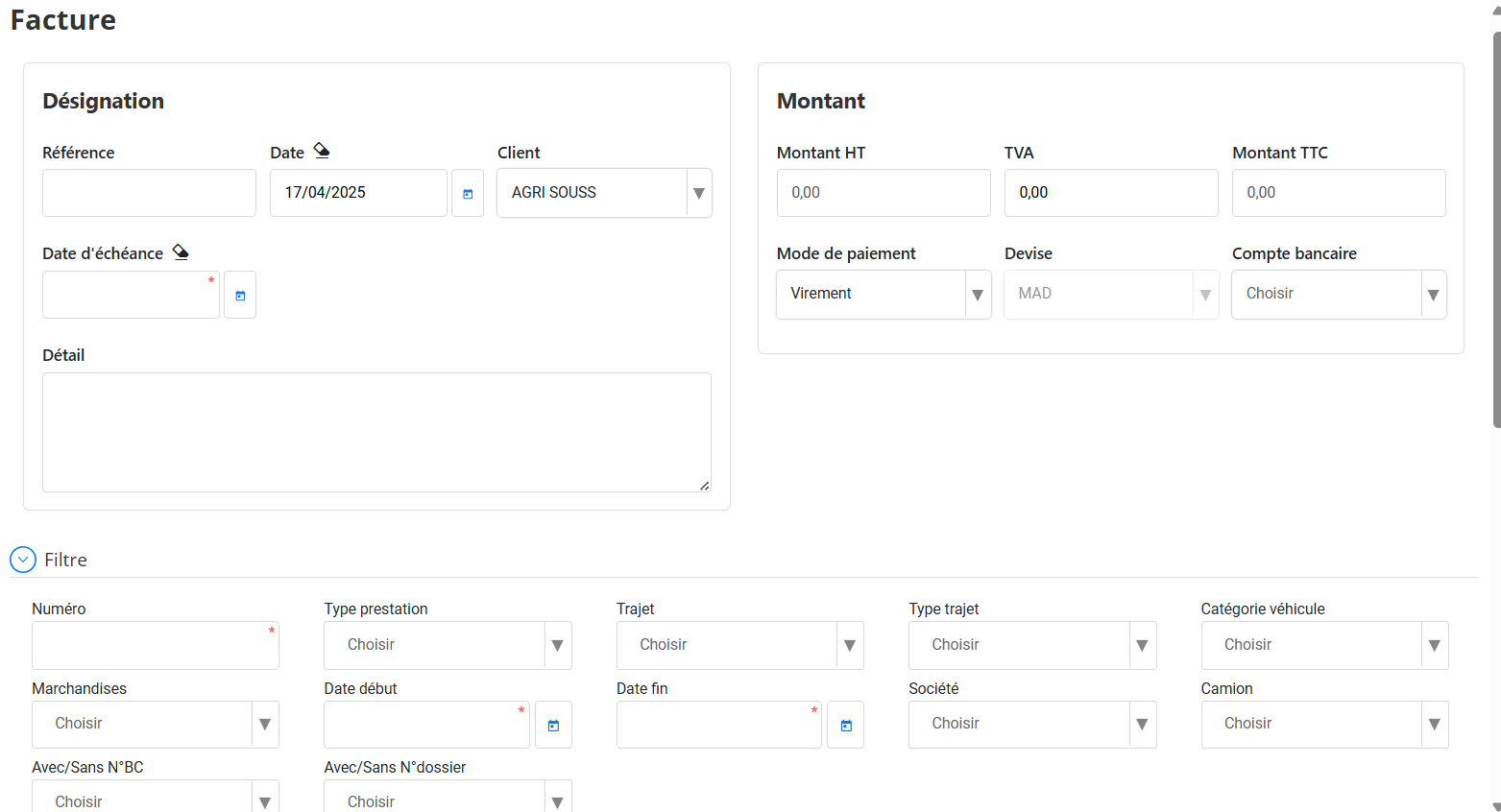Expand the Avec/Sans N°BC dropdown

[156, 797]
